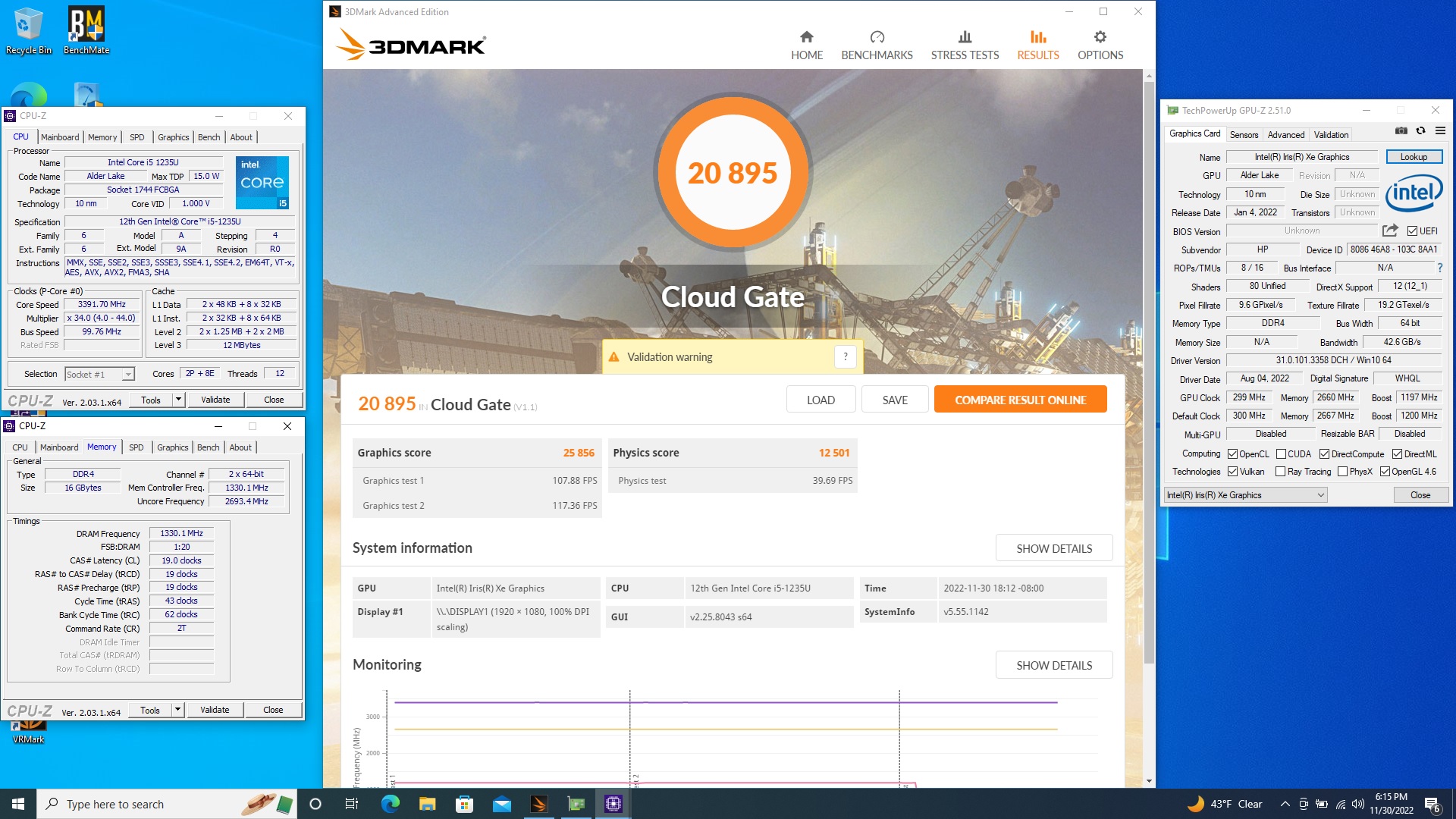
Task: Open the Graphics tab in bottom CPU-Z window
Action: click(173, 447)
